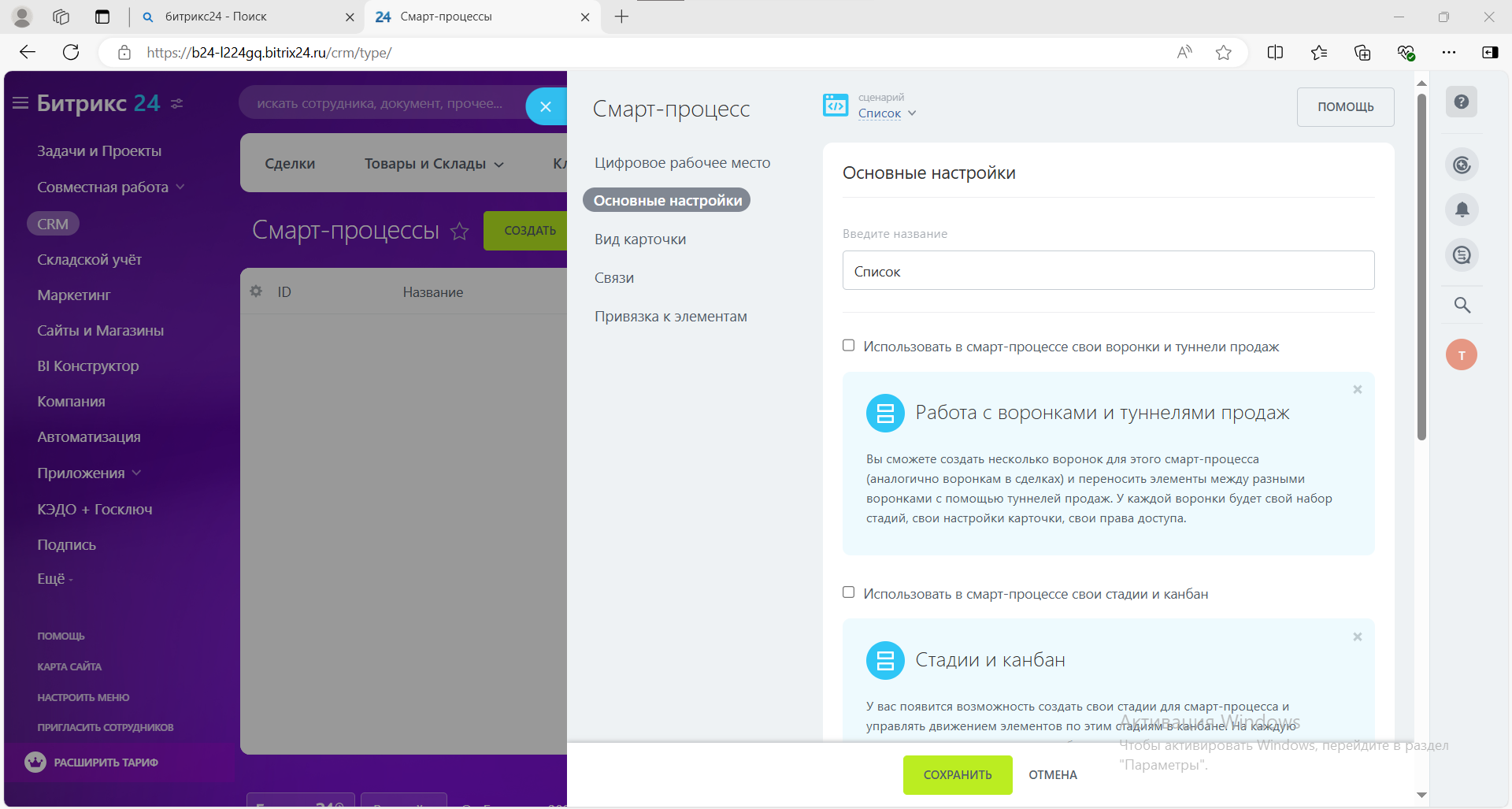The width and height of the screenshot is (1512, 809).
Task: Open the CRM sidebar item
Action: pyautogui.click(x=53, y=224)
